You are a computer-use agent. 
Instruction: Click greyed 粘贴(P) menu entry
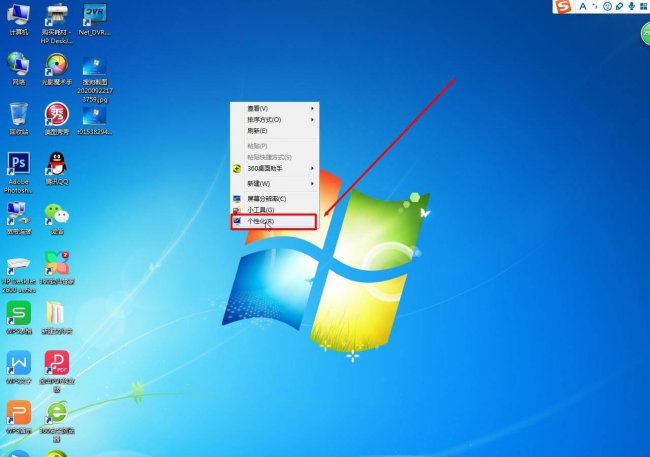coord(274,146)
